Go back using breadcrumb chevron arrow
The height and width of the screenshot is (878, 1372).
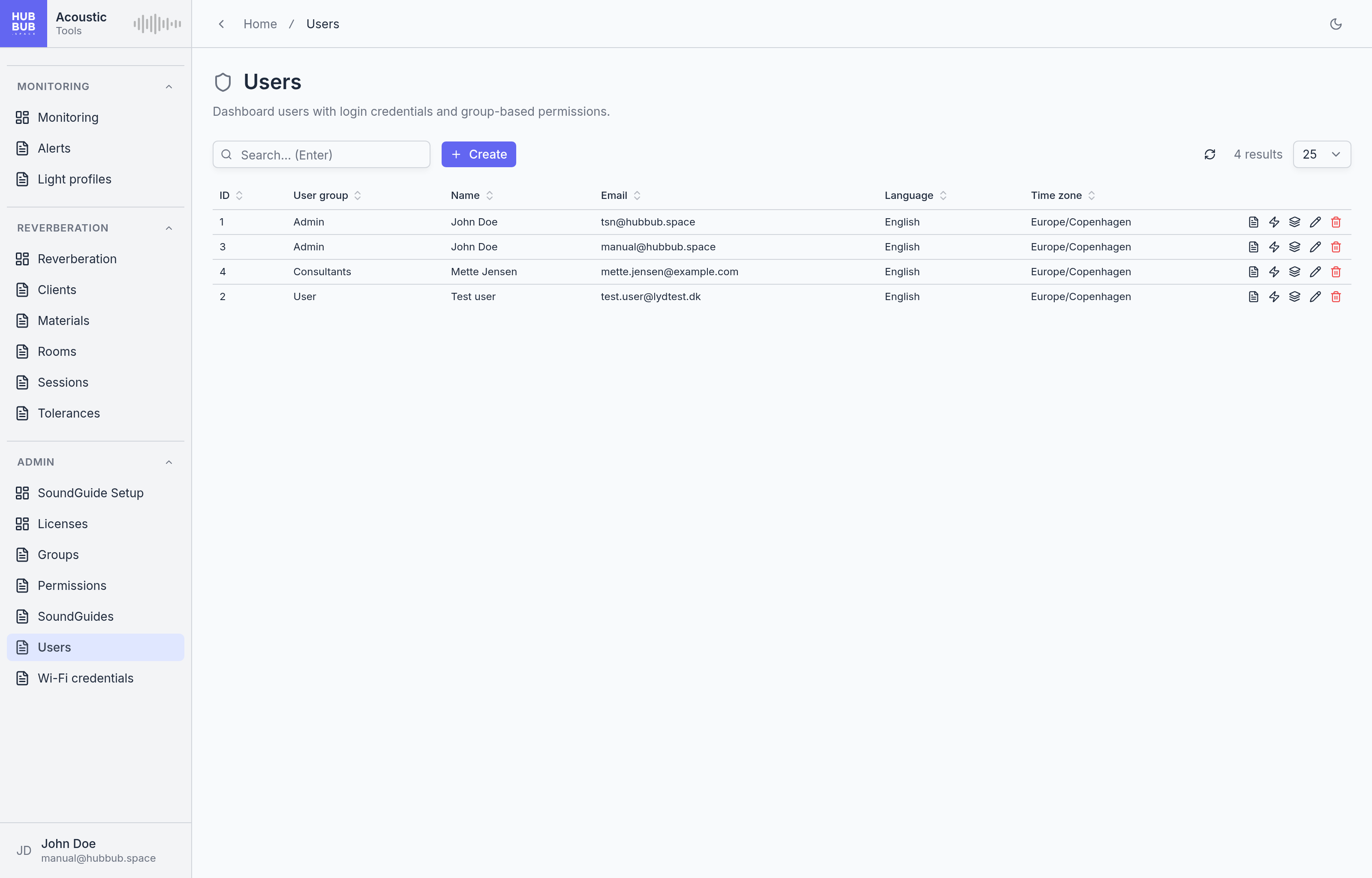(x=221, y=24)
